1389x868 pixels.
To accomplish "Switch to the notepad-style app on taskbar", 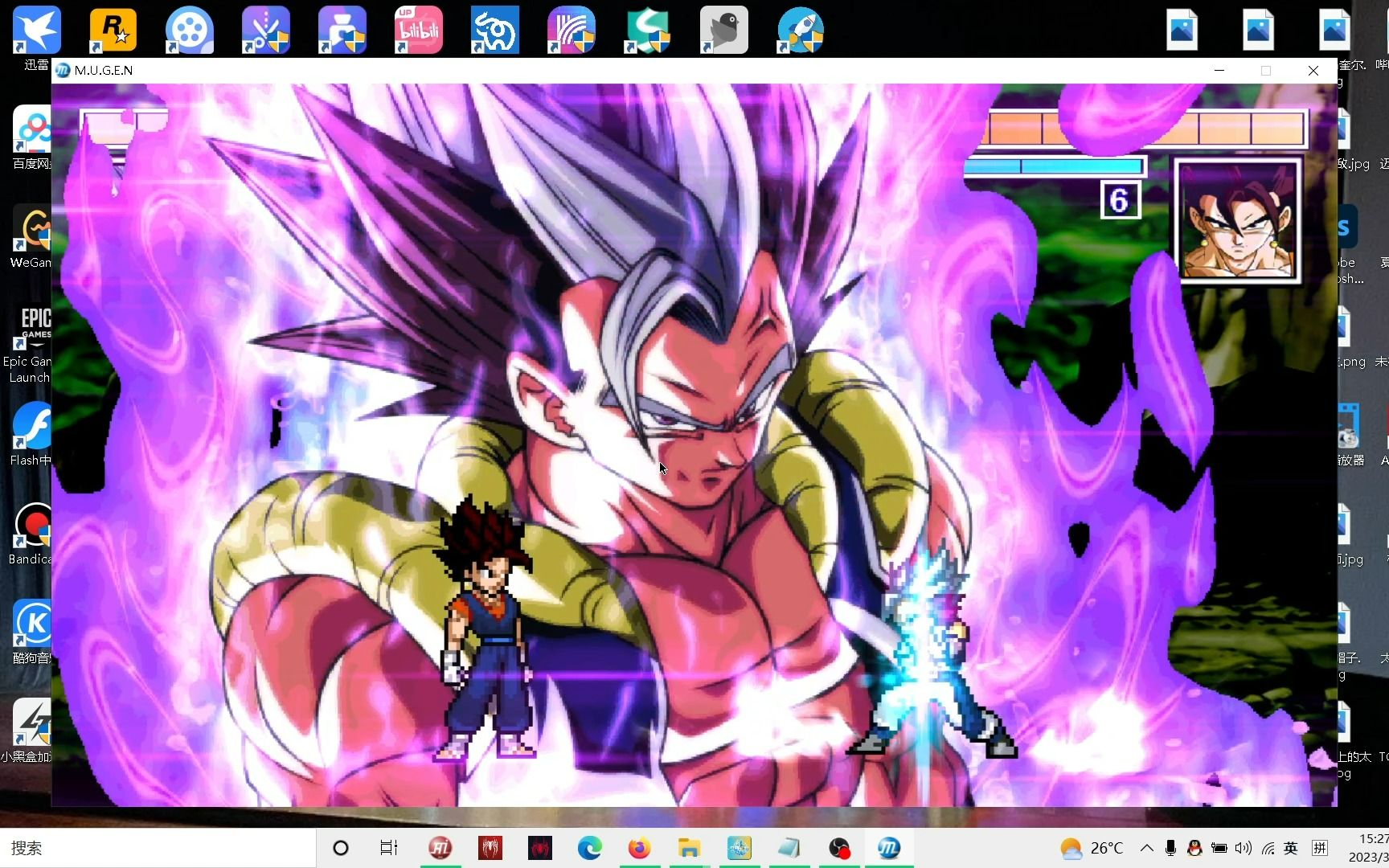I will tap(789, 848).
